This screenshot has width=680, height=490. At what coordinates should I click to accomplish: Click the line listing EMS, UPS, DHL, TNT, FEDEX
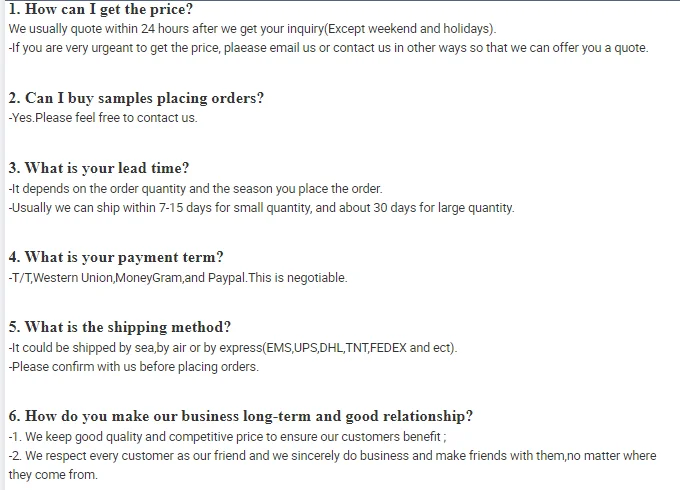pos(233,348)
